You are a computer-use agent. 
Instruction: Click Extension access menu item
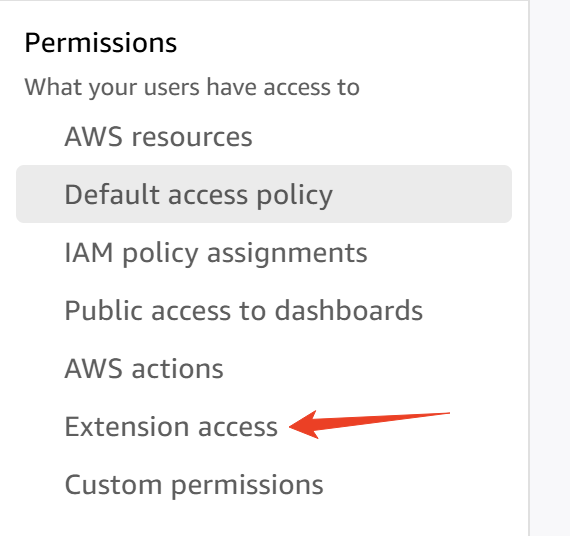[171, 426]
